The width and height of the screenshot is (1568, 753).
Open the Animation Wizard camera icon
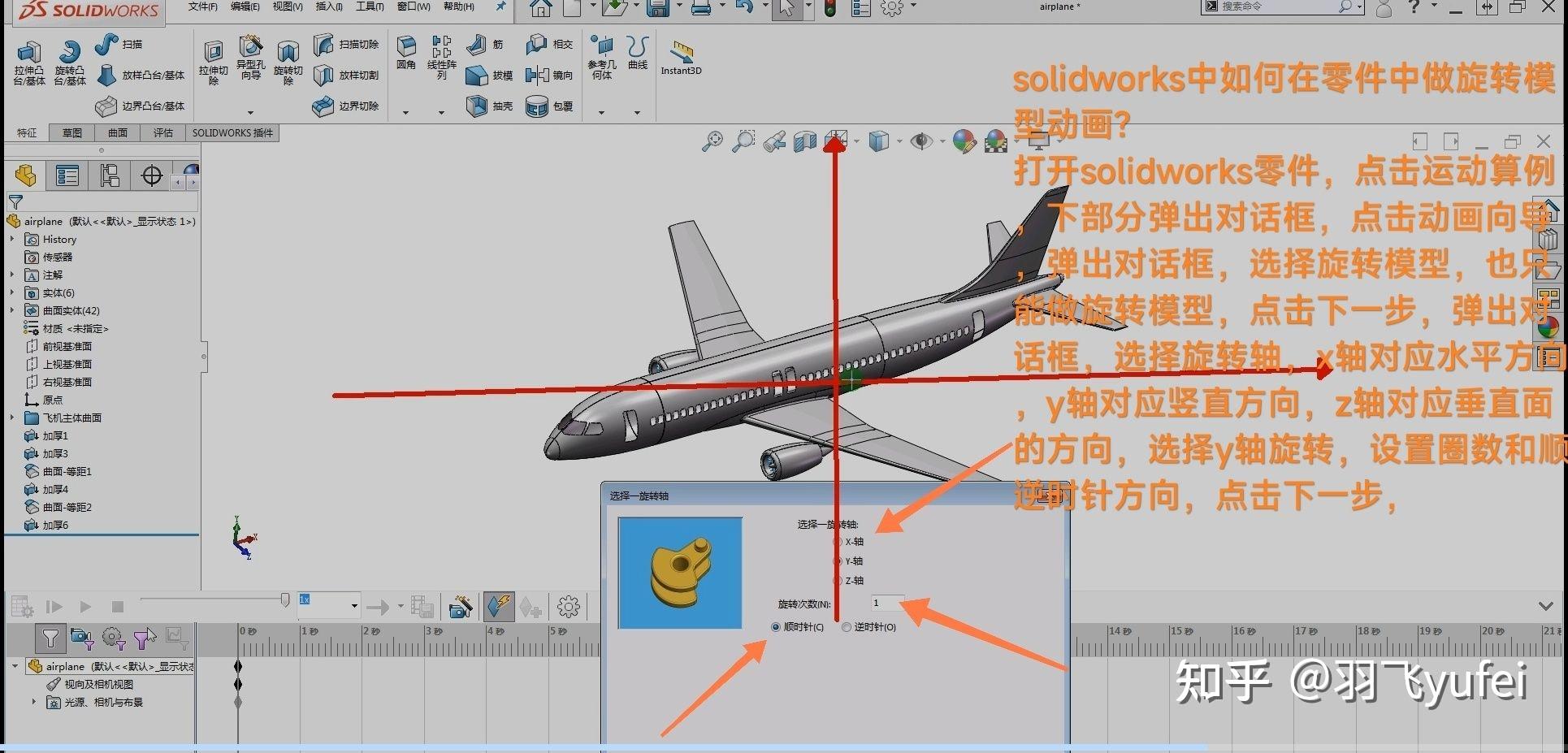461,606
